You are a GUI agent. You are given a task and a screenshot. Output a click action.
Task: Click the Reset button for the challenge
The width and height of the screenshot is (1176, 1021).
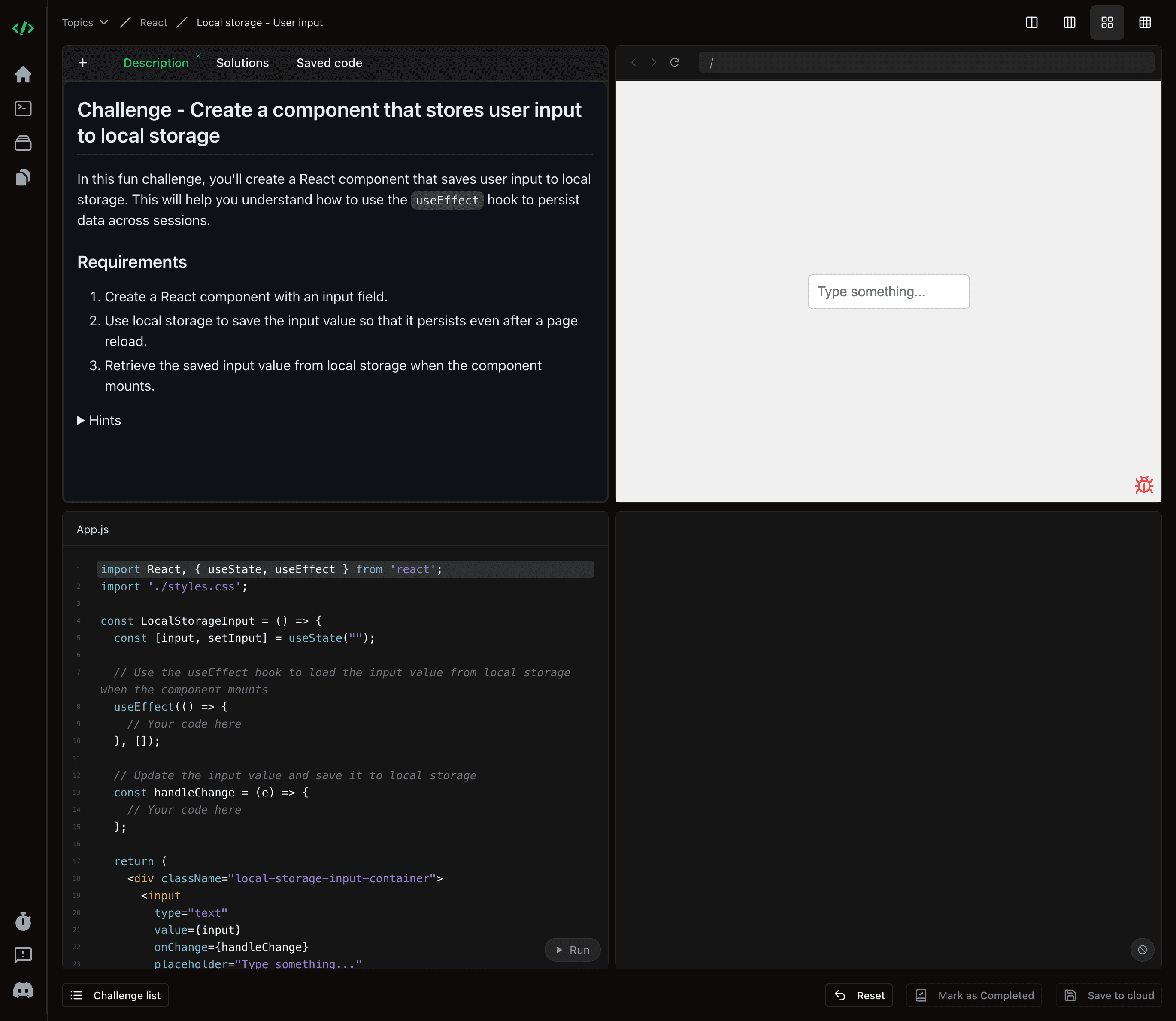coord(860,995)
